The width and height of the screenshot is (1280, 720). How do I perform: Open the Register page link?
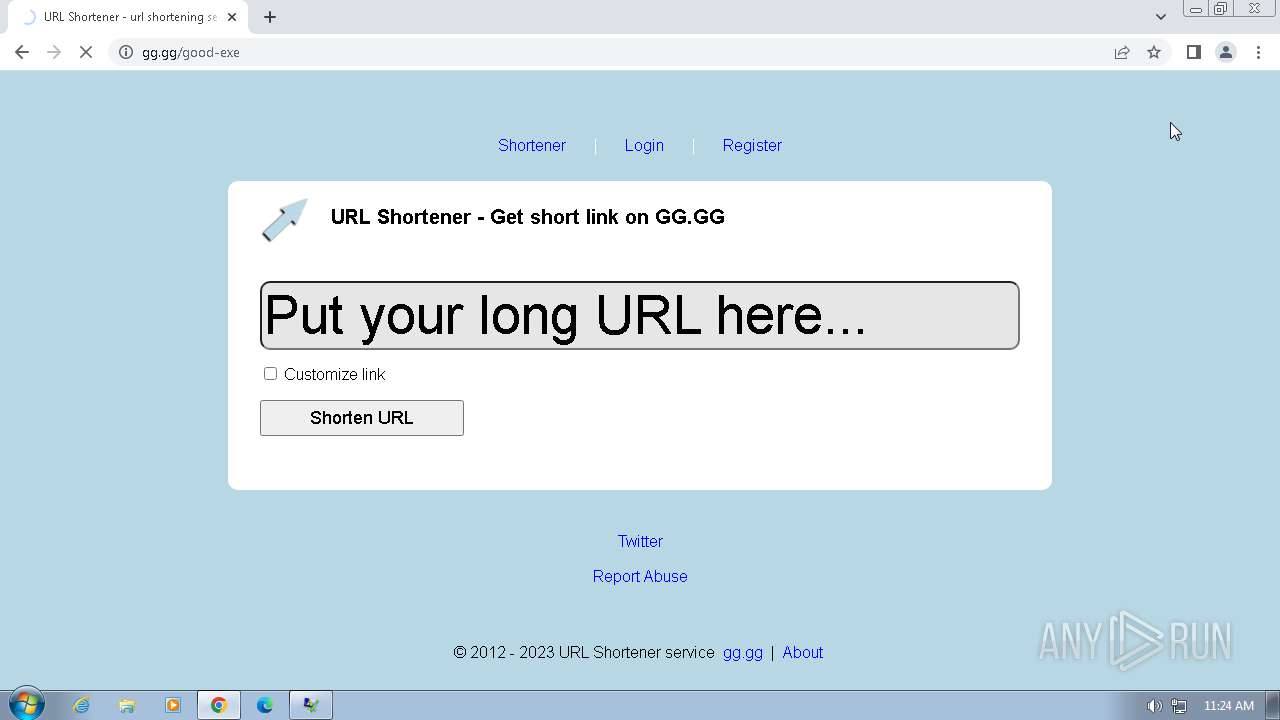click(x=752, y=145)
